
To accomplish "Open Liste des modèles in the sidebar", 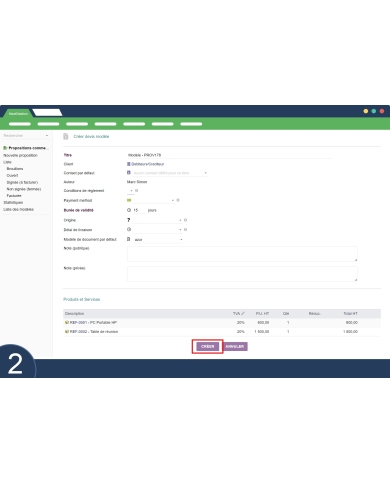I will tap(19, 209).
